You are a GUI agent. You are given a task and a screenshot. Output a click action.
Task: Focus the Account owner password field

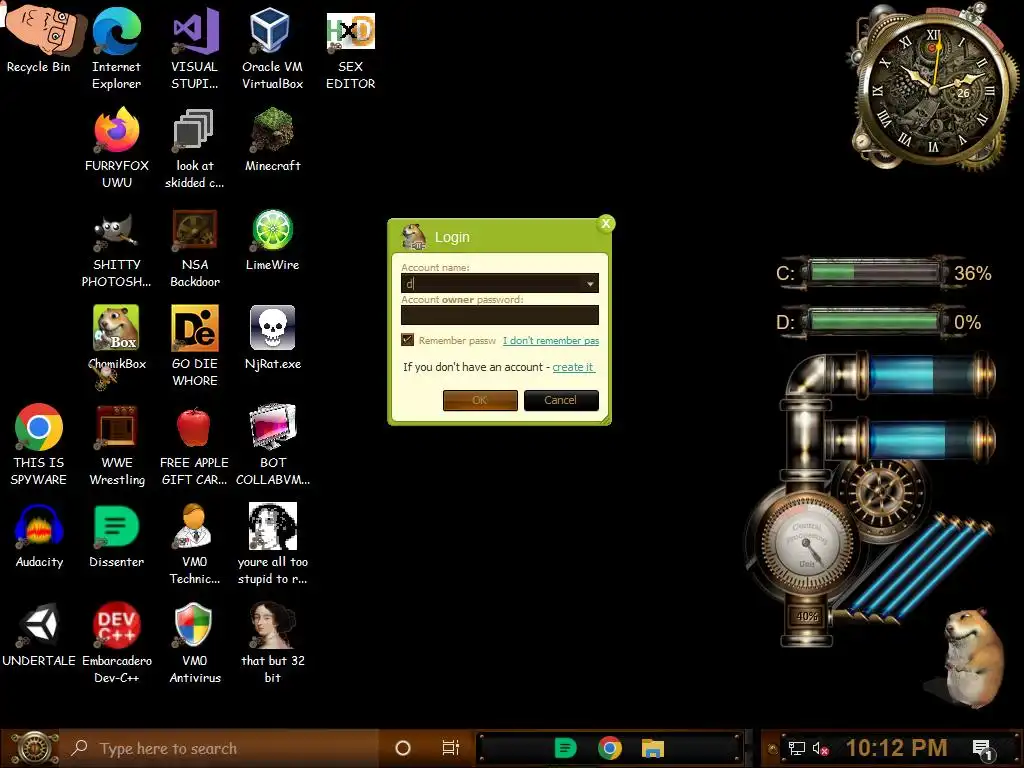point(500,315)
